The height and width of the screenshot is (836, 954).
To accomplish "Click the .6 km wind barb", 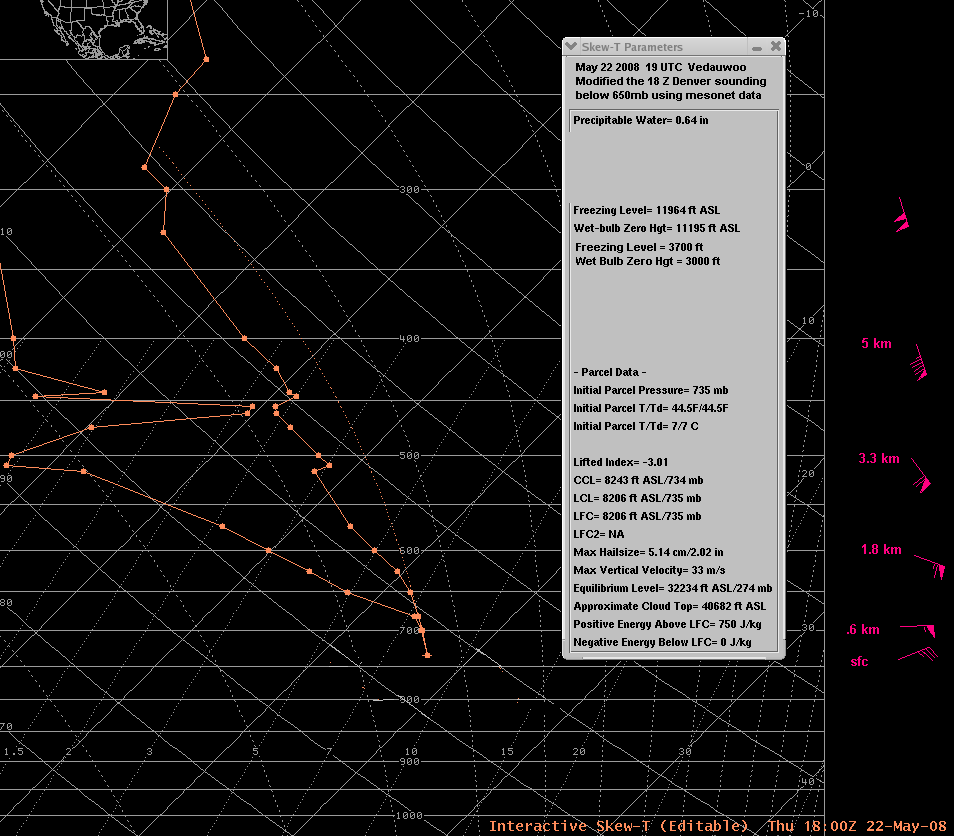I will [919, 630].
